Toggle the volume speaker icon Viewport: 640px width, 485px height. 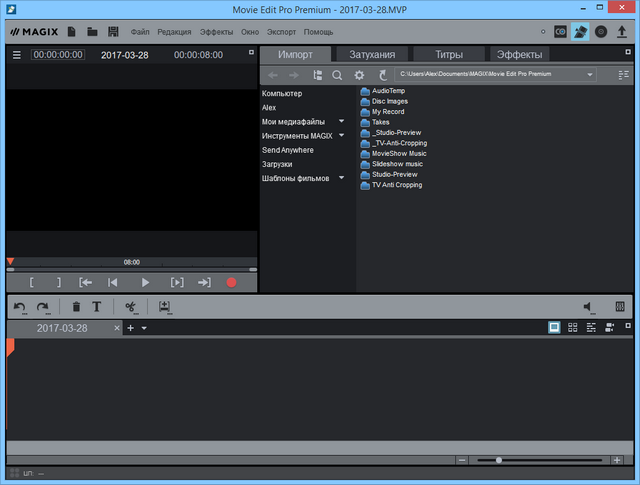click(x=589, y=307)
